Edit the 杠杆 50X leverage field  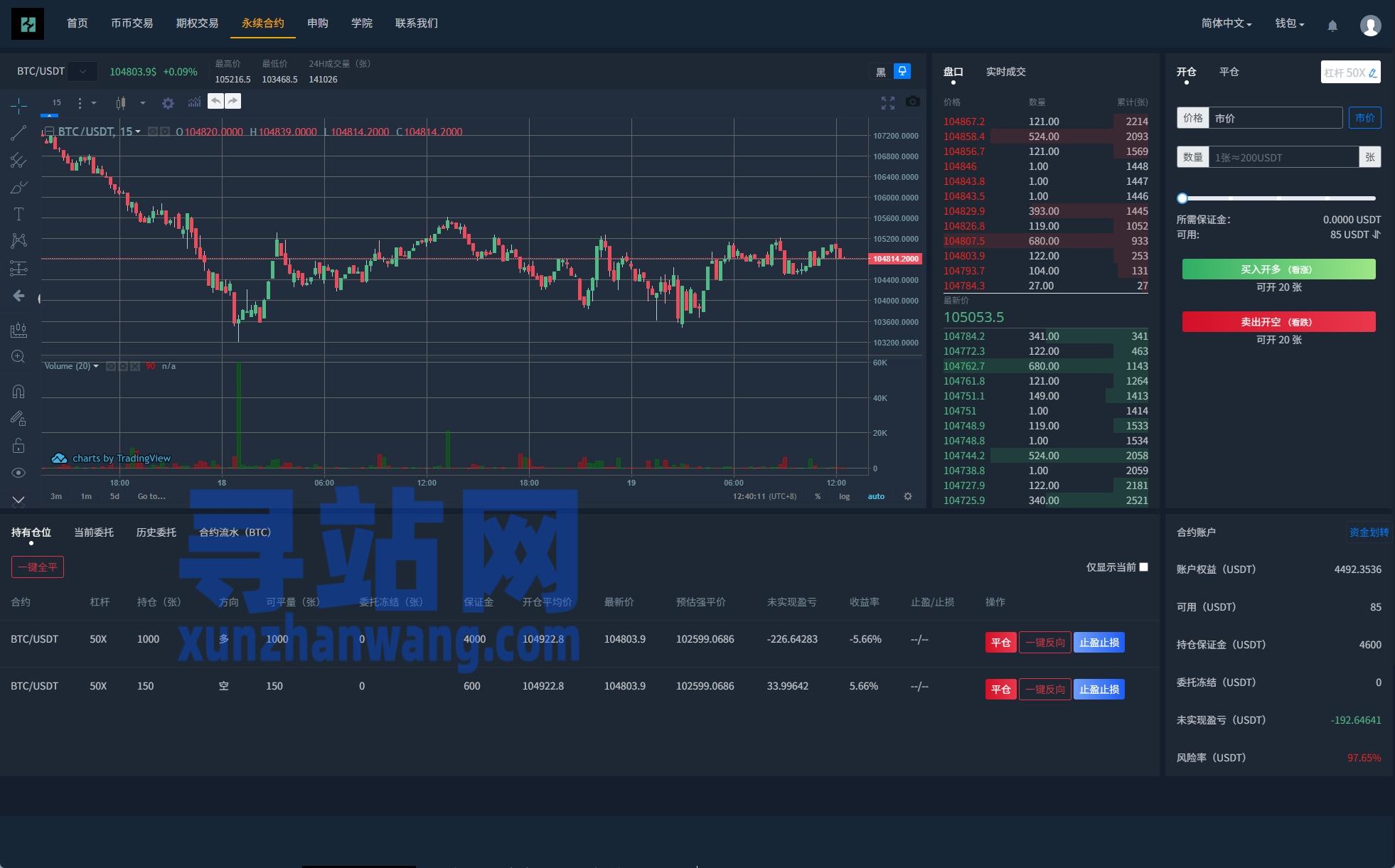(x=1350, y=73)
